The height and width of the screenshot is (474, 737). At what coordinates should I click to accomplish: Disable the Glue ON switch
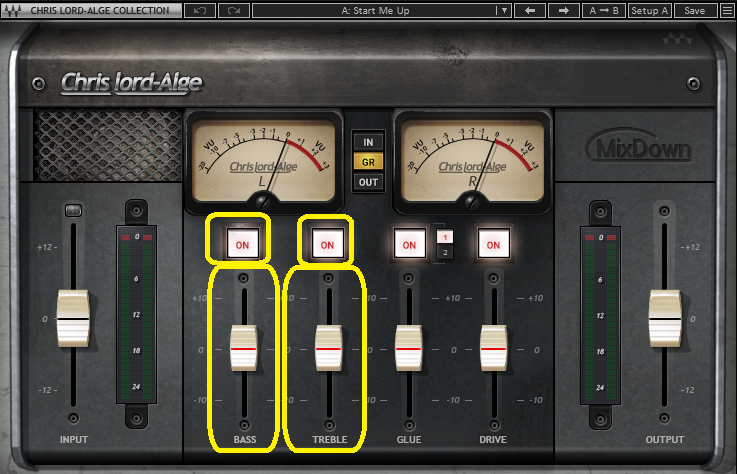pyautogui.click(x=407, y=243)
